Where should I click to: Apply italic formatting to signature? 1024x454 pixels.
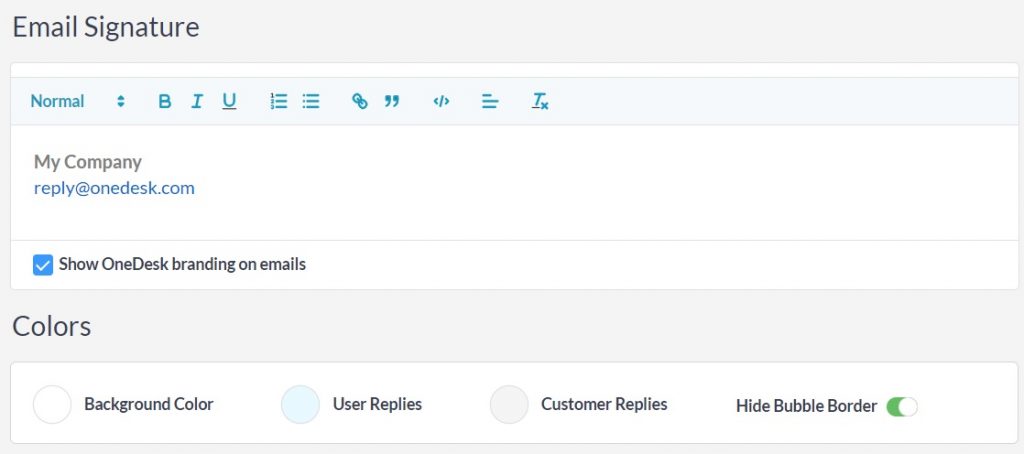(x=197, y=101)
